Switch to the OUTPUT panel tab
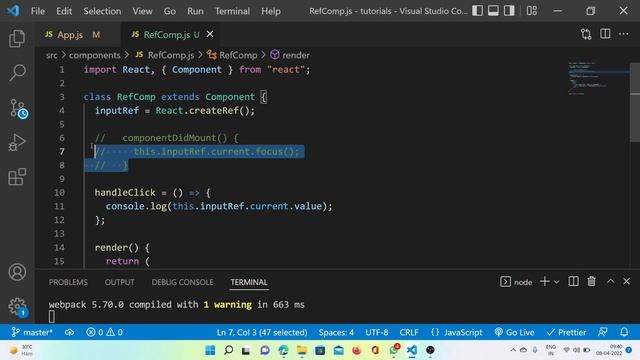Screen dimensions: 640x360 tap(119, 282)
